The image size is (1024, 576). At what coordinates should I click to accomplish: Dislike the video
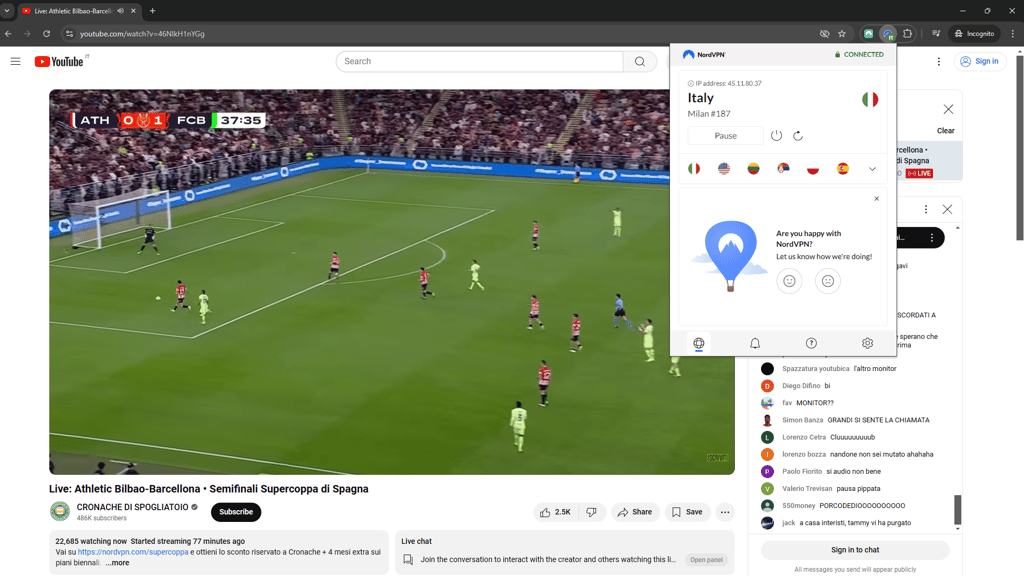[x=592, y=512]
